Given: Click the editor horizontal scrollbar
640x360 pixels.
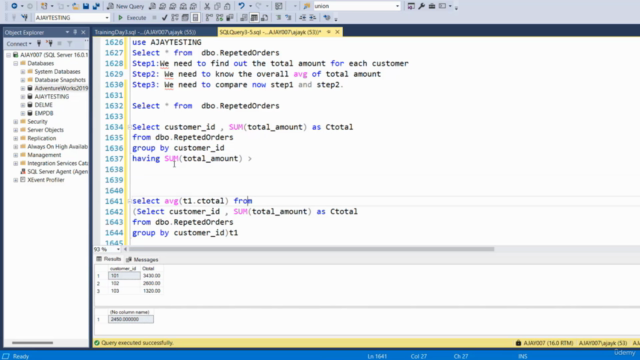Looking at the screenshot, I should coord(311,249).
